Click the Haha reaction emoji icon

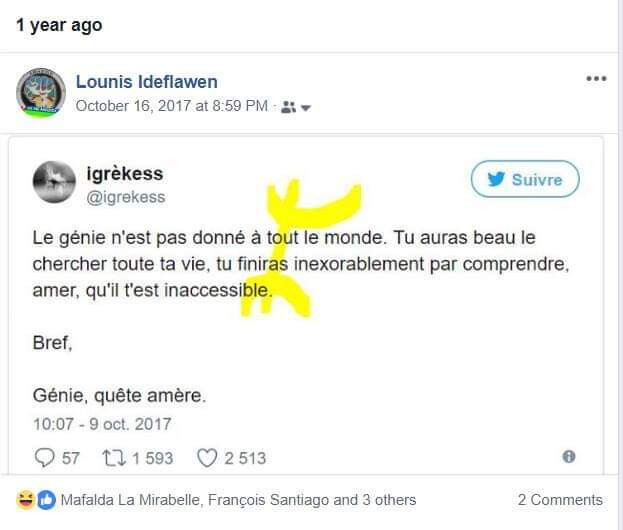[x=27, y=500]
